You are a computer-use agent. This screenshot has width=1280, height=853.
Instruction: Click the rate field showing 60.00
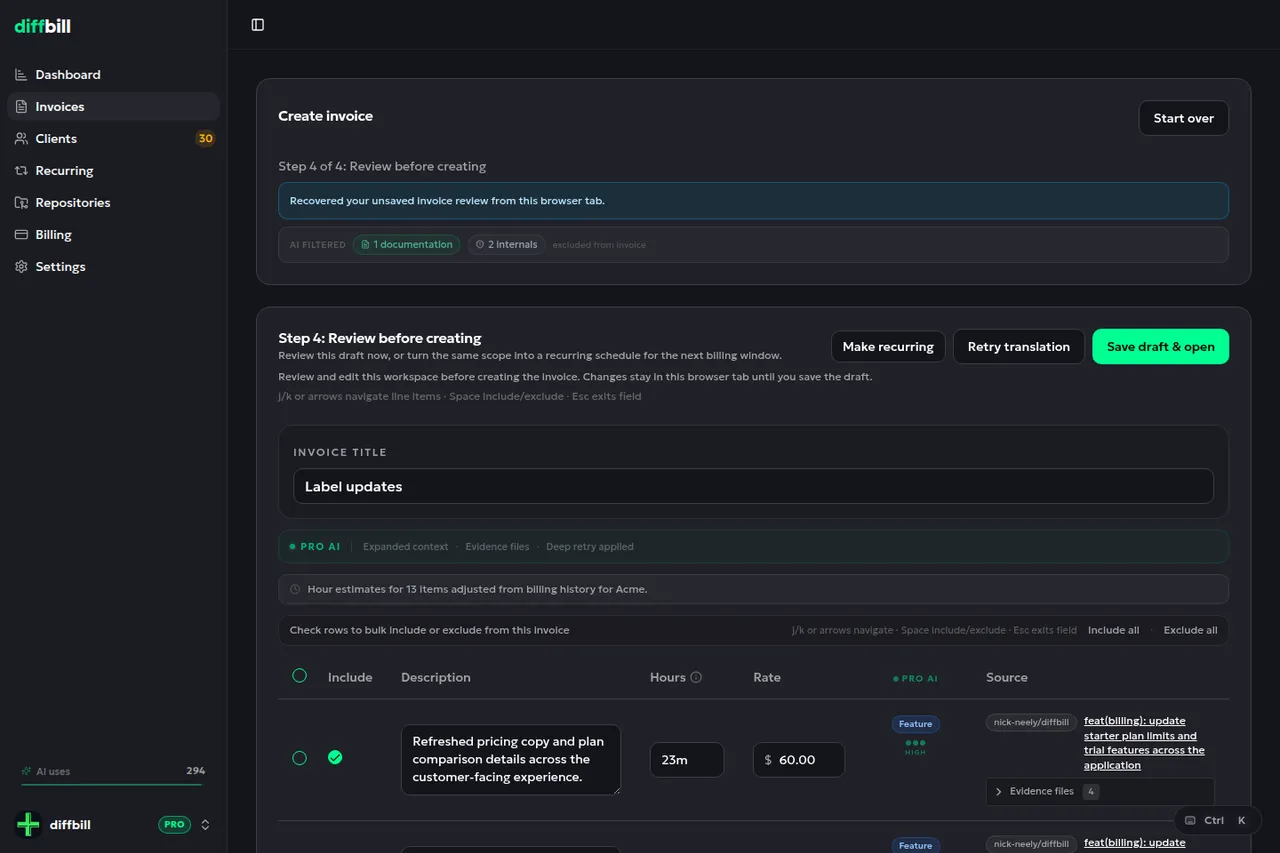tap(799, 760)
